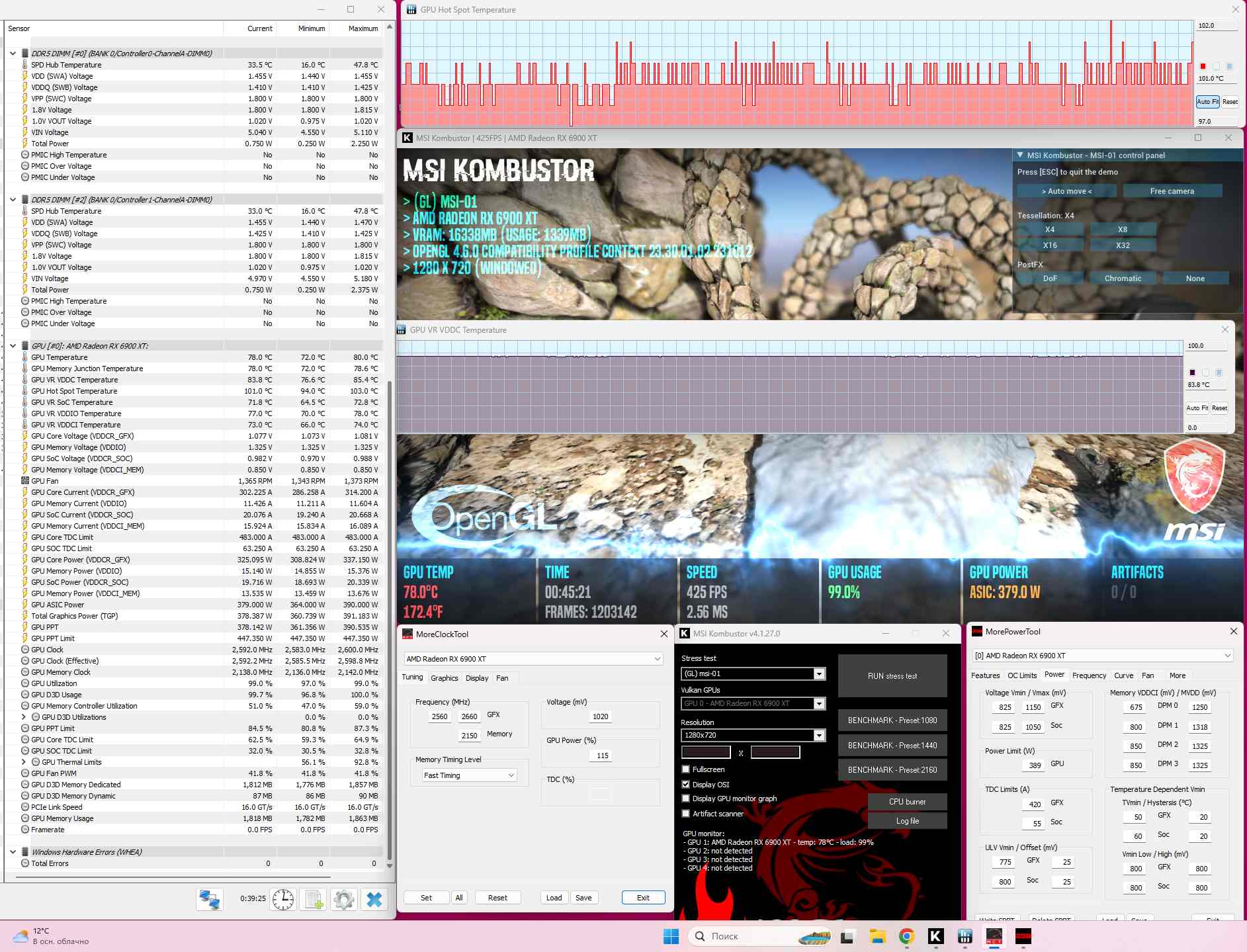Image resolution: width=1247 pixels, height=952 pixels.
Task: Start BENCHMARK Preset:1080
Action: (892, 720)
